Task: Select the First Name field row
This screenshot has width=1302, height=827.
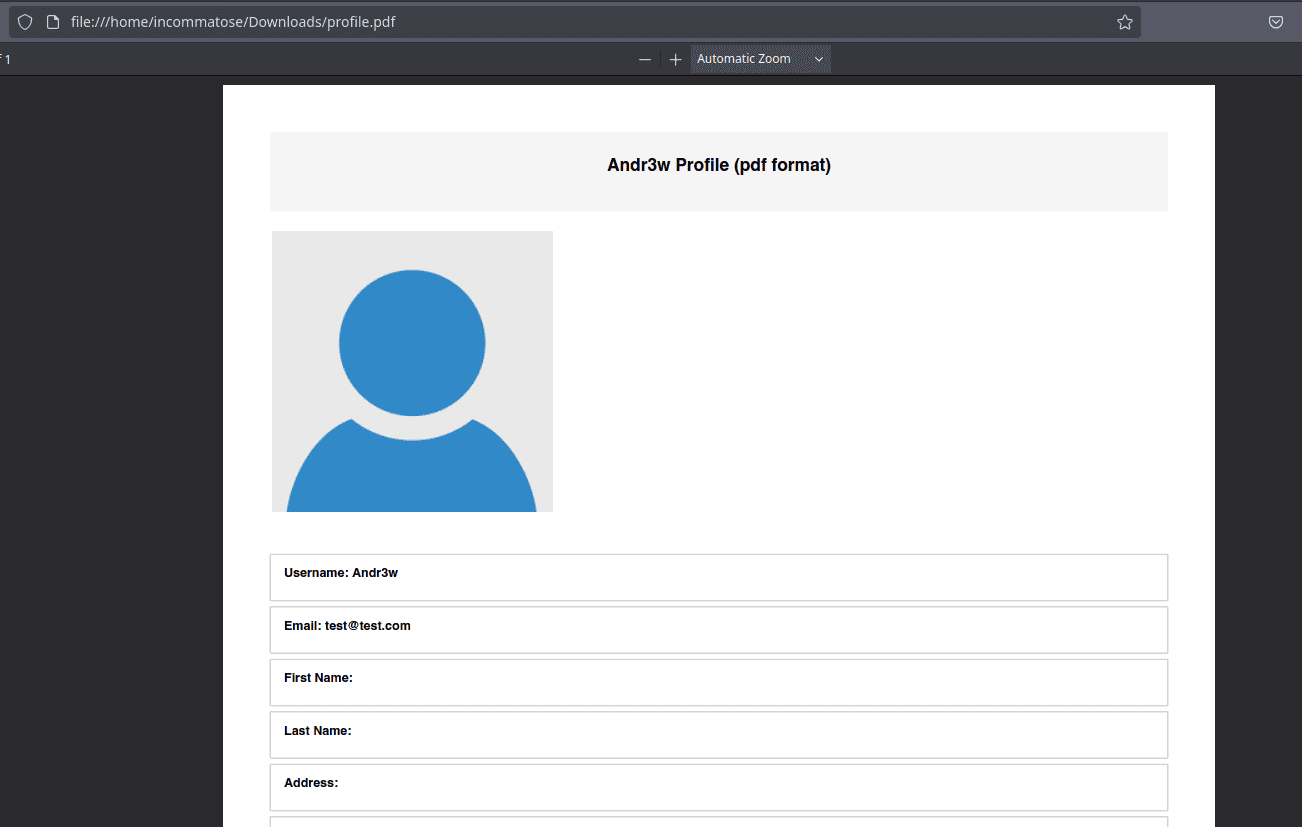Action: (718, 682)
